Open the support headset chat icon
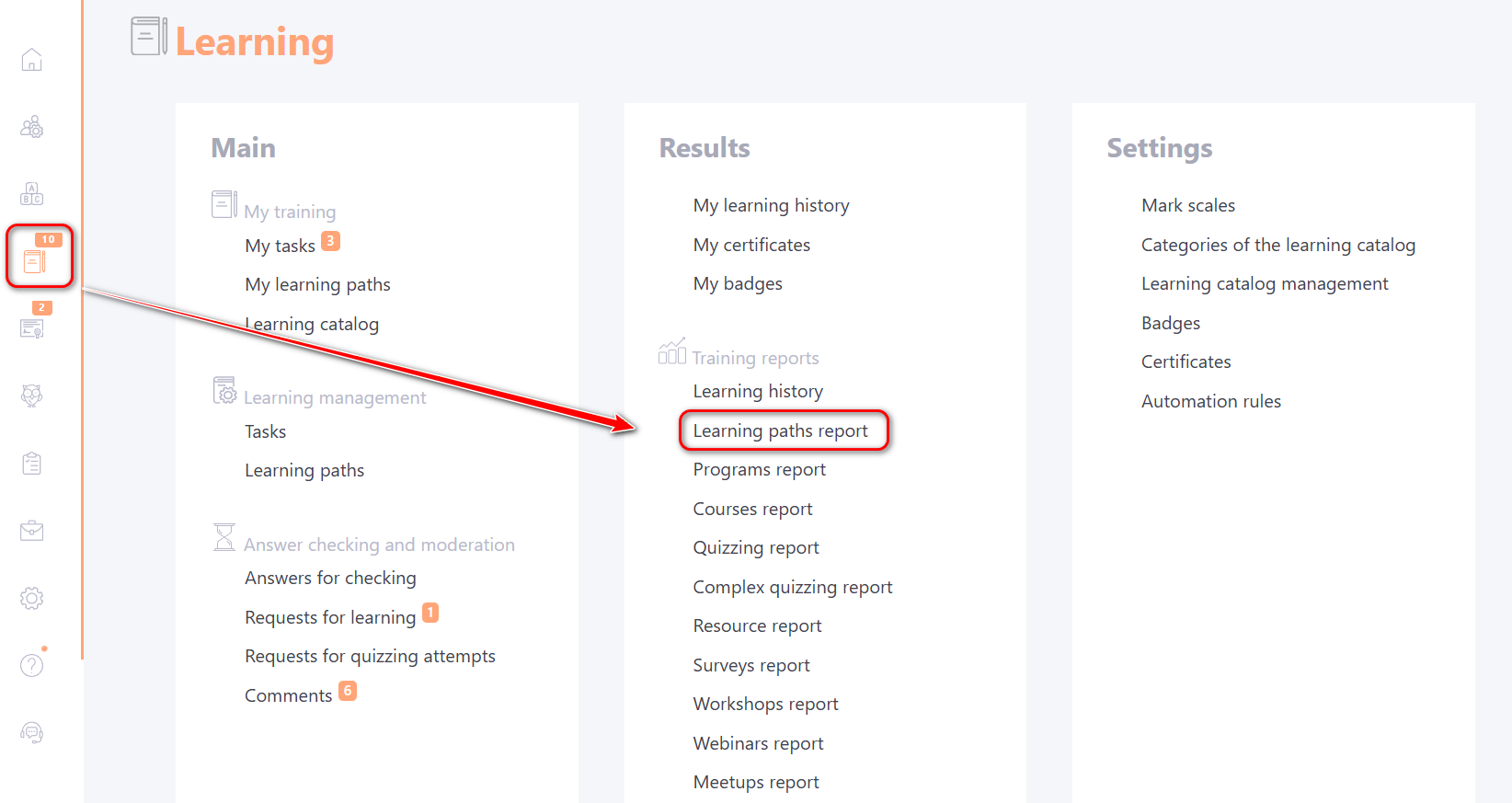This screenshot has height=803, width=1512. point(32,732)
